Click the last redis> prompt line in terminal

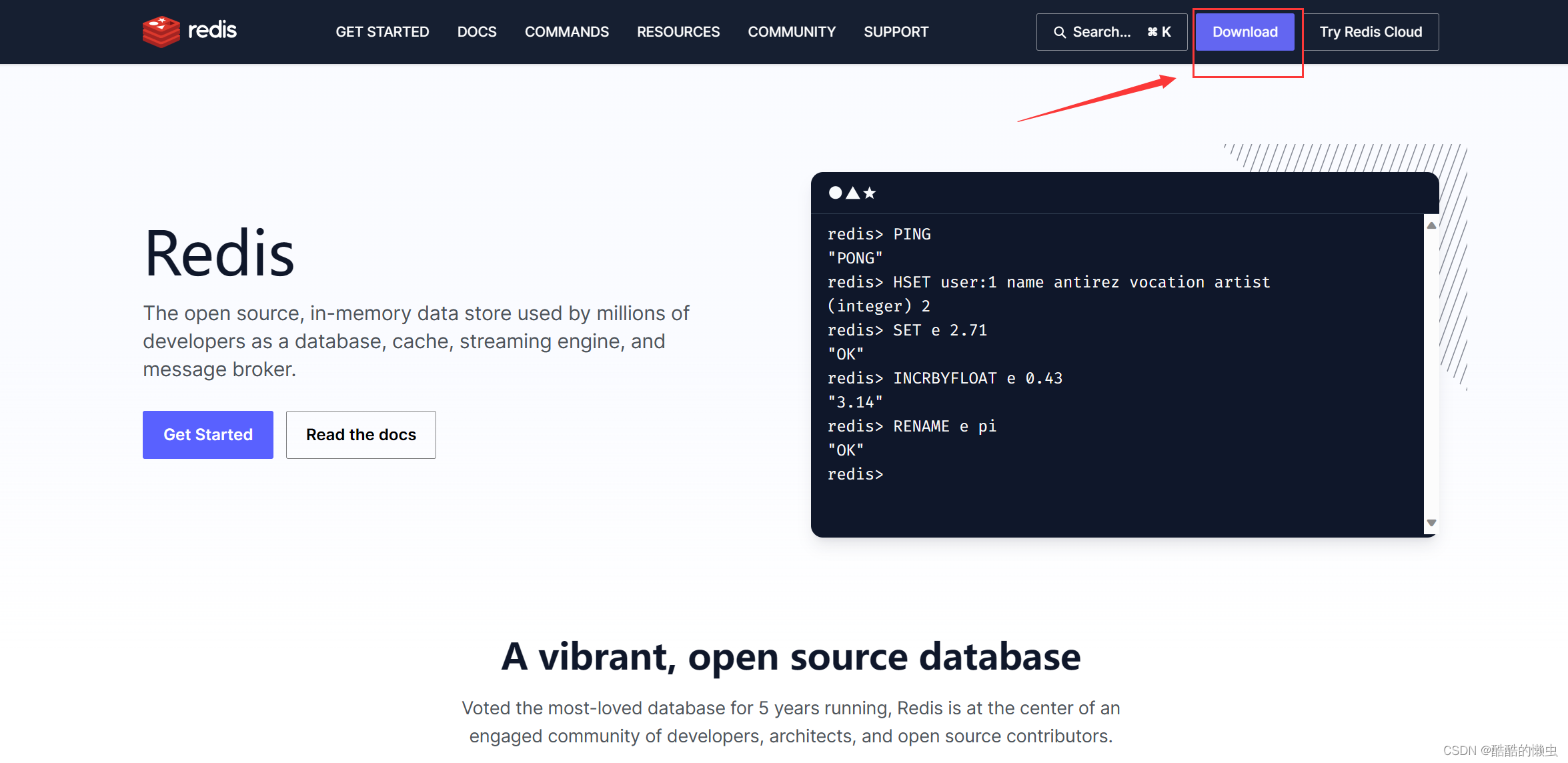click(x=855, y=474)
